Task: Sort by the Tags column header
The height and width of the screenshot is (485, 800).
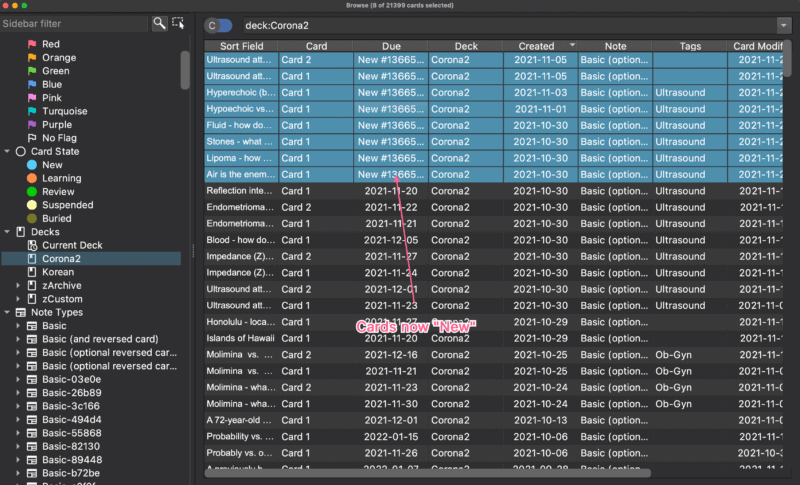Action: [690, 46]
